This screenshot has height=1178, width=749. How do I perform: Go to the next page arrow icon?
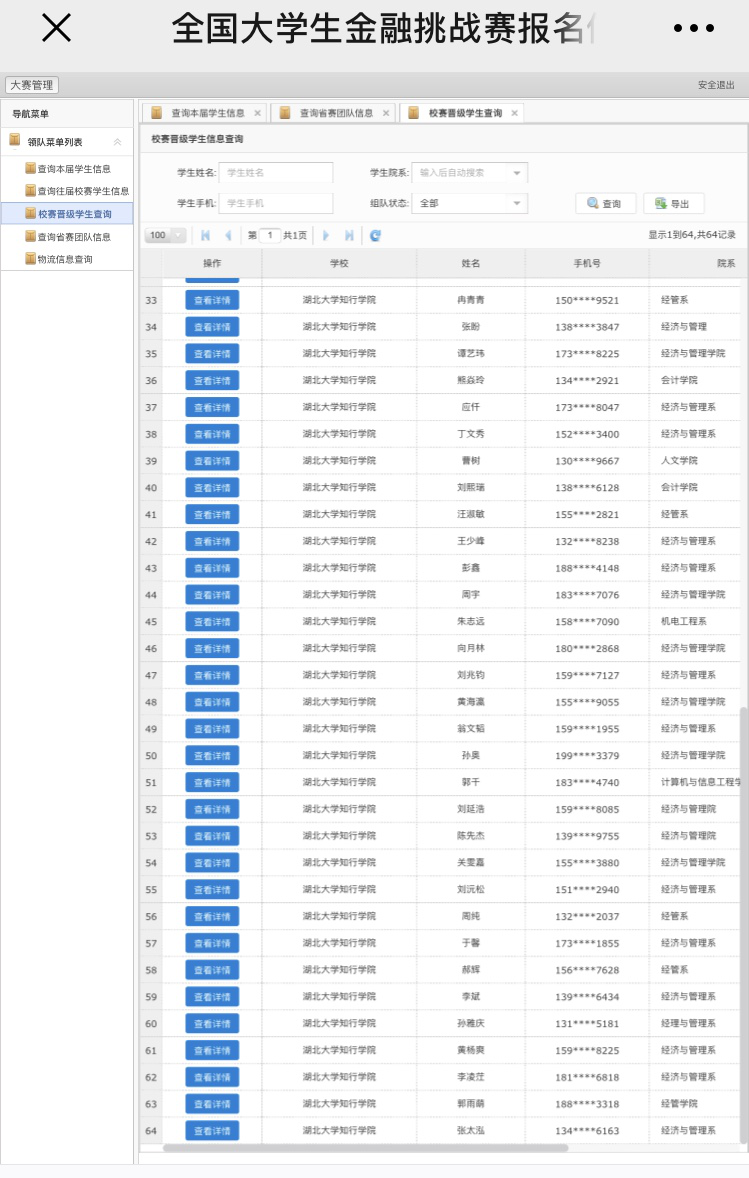(x=326, y=236)
